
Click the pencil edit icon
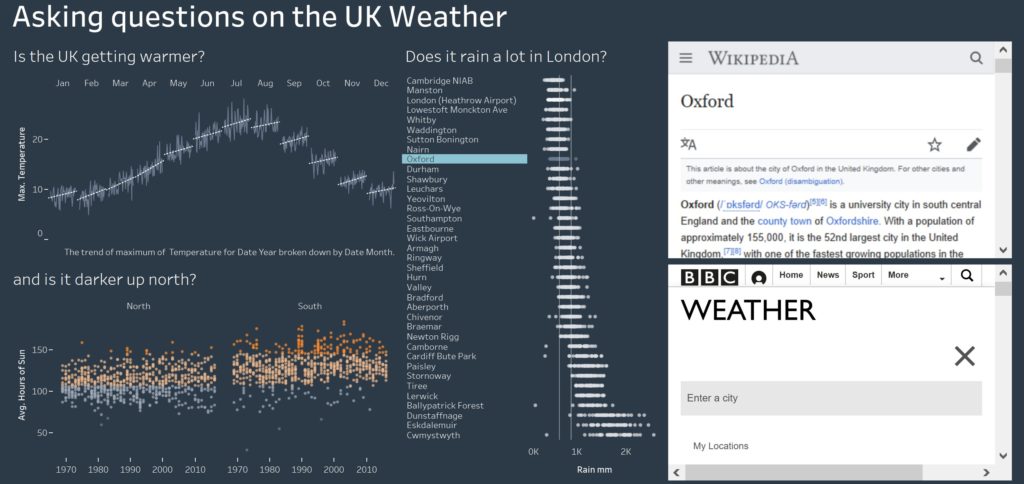tap(973, 144)
